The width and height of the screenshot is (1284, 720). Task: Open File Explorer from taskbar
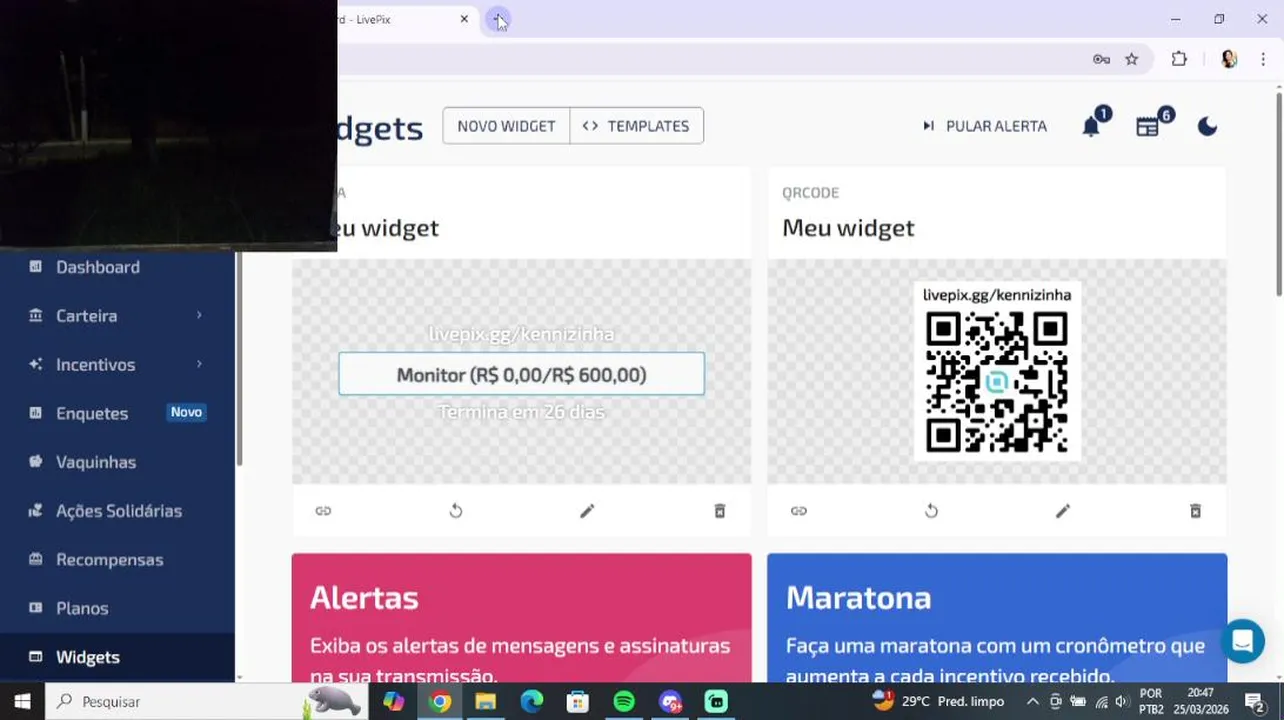point(485,702)
